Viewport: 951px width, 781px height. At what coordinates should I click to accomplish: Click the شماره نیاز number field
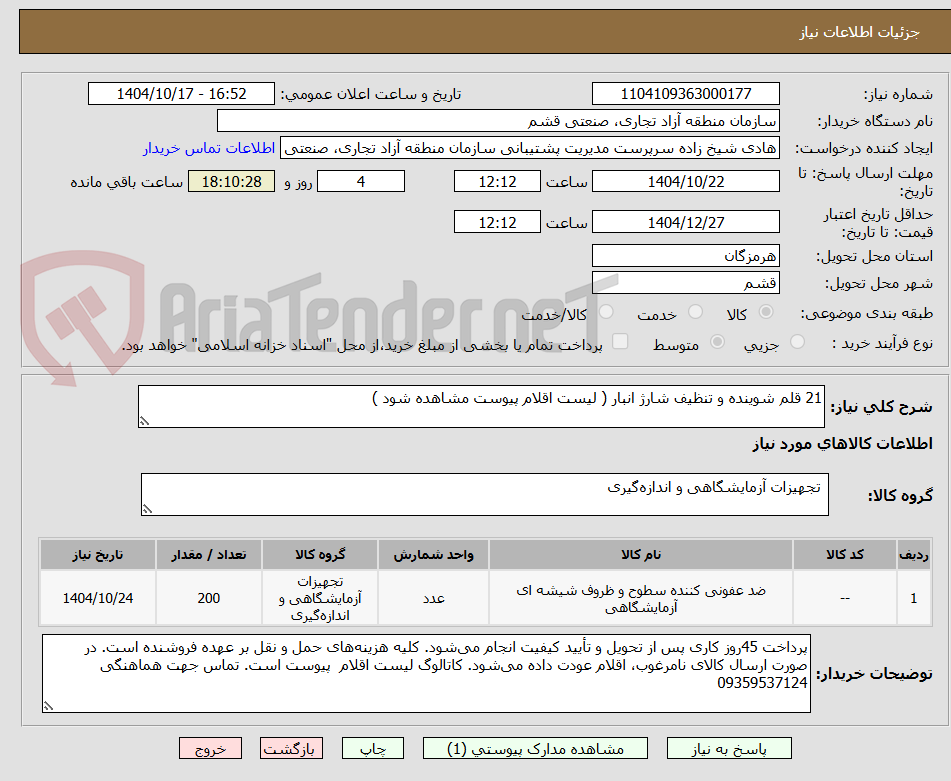686,93
